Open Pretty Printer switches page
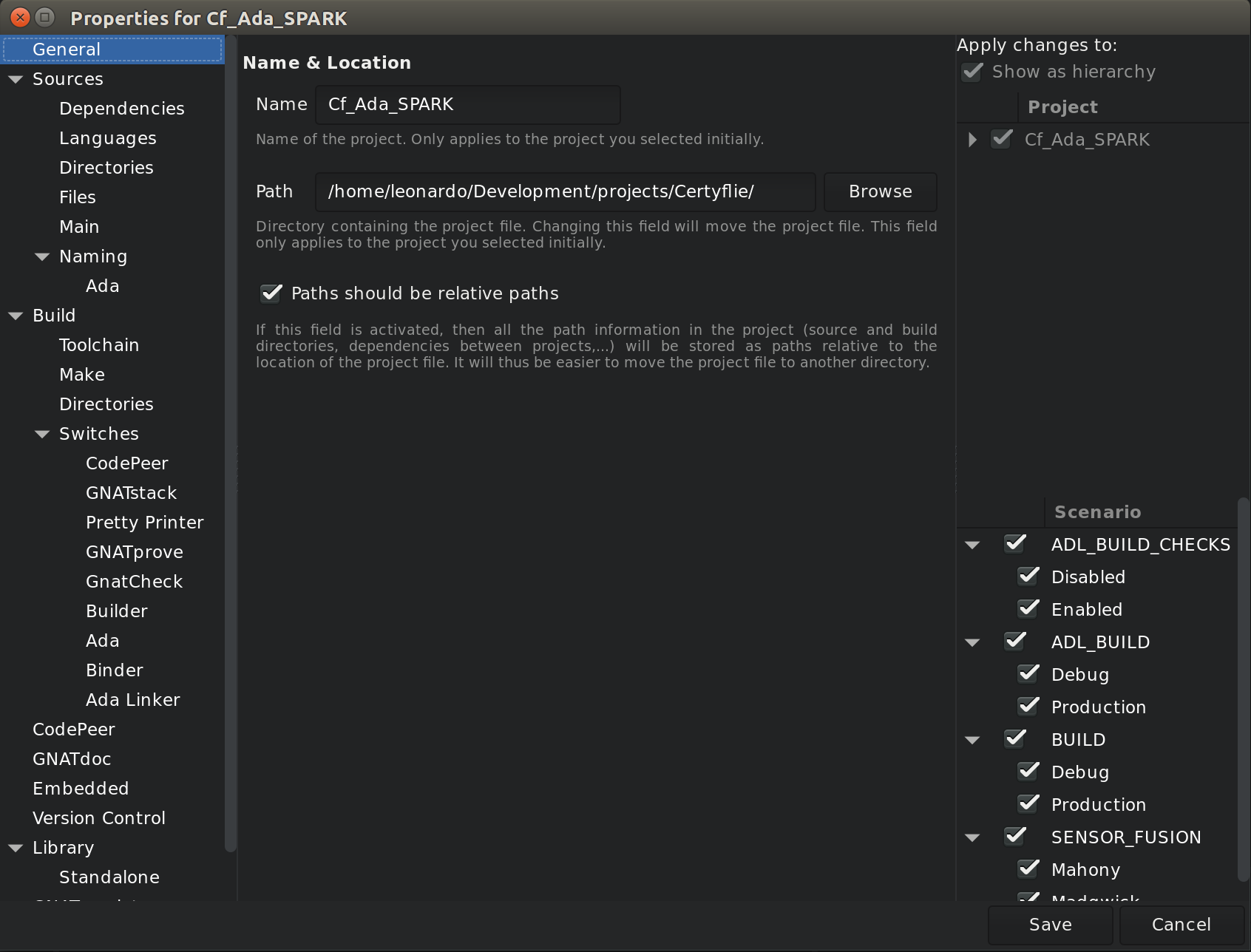 (145, 523)
